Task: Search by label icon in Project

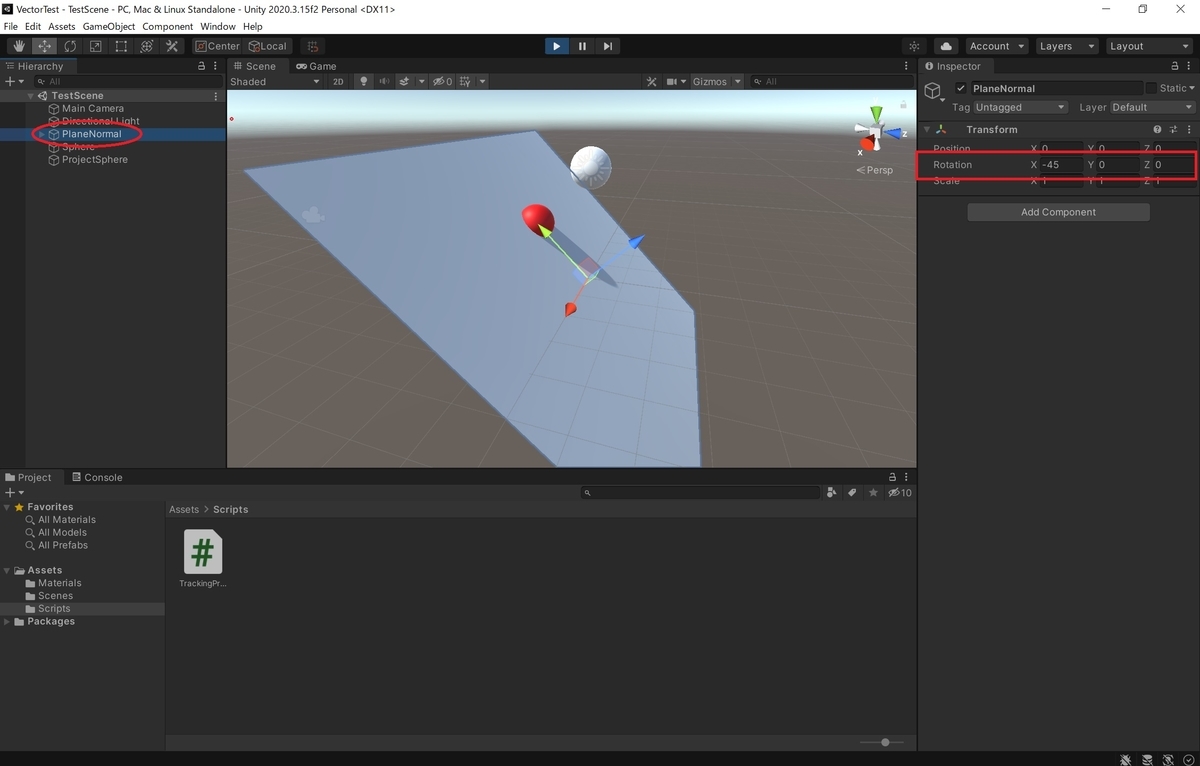Action: tap(852, 492)
